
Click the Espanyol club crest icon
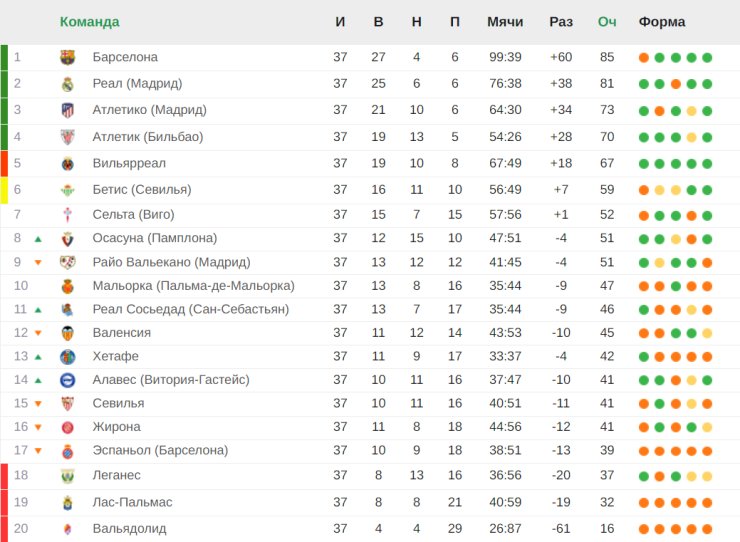point(68,451)
